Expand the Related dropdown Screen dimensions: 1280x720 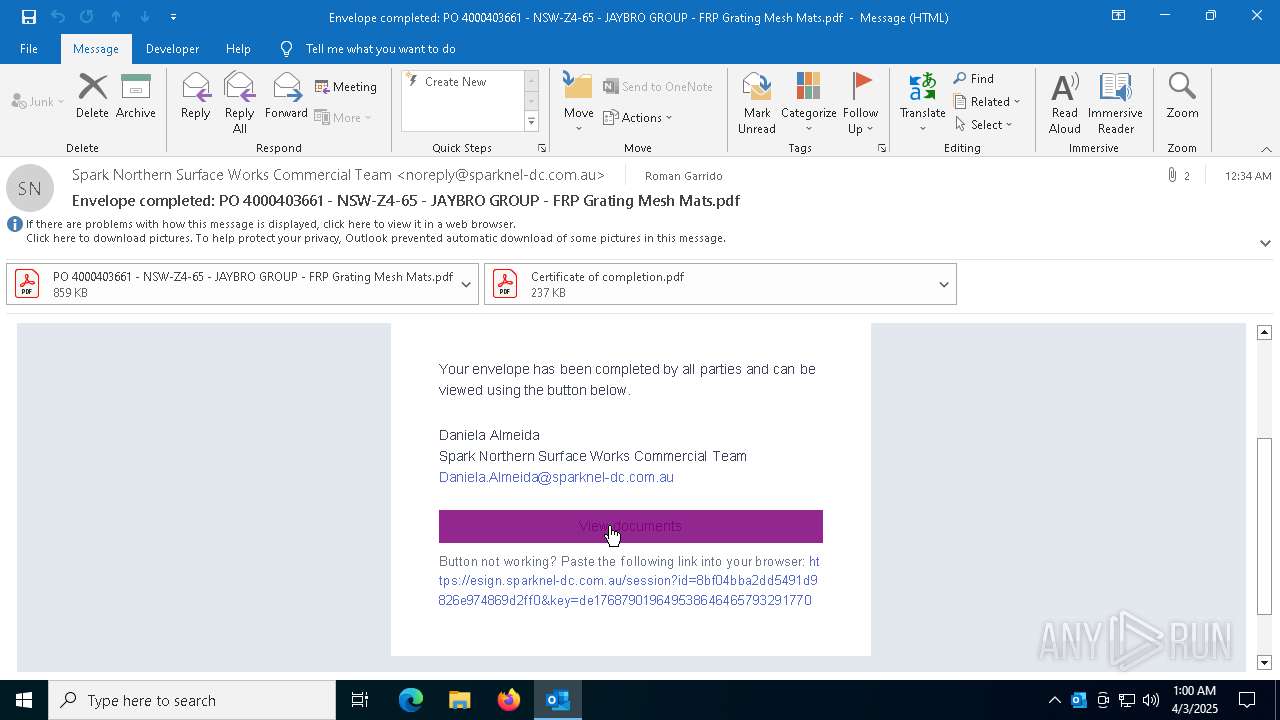click(987, 101)
